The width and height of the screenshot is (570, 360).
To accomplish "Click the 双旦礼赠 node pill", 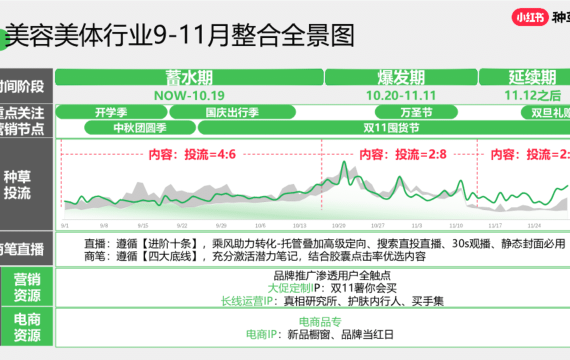I will pyautogui.click(x=546, y=112).
